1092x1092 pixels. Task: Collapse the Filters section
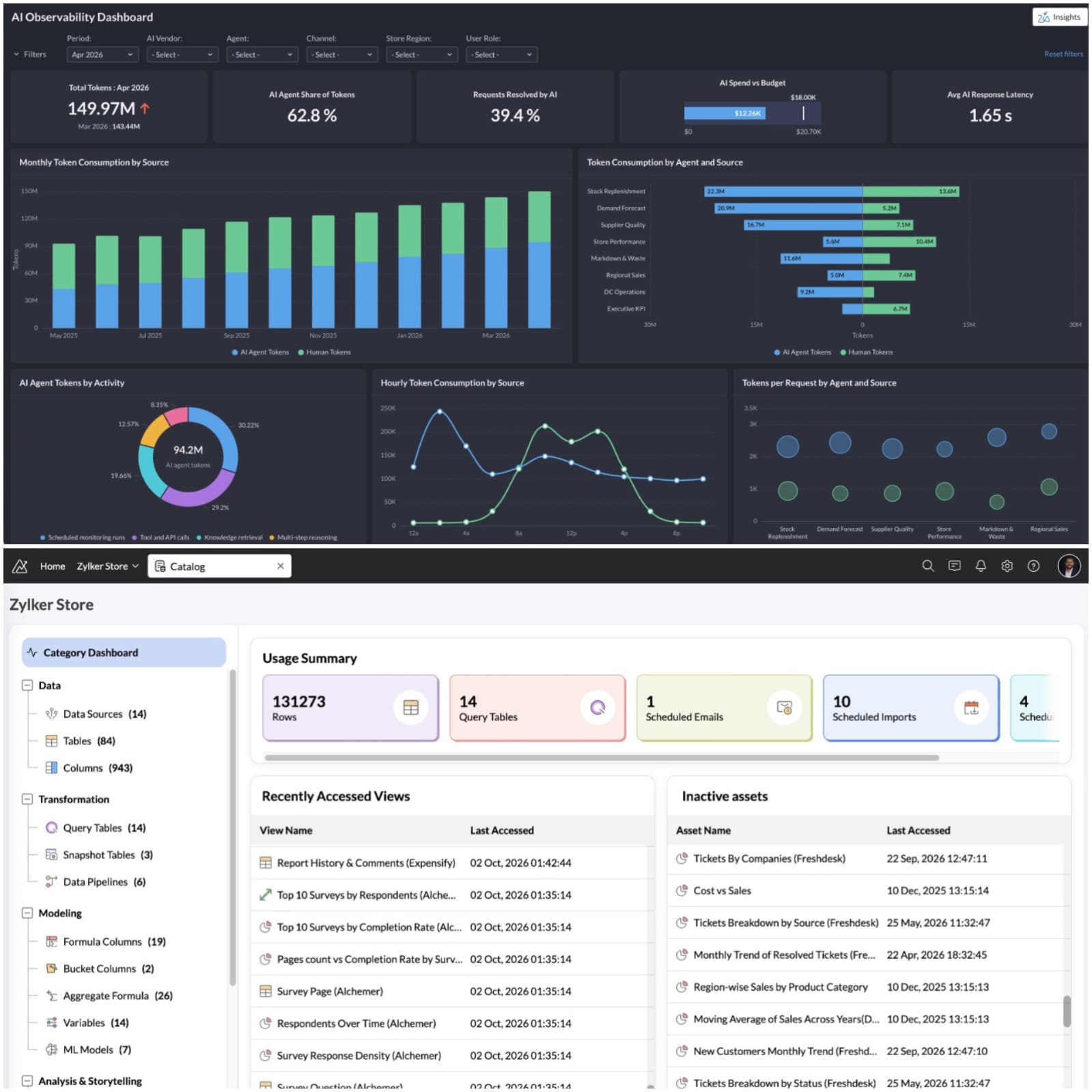[29, 54]
